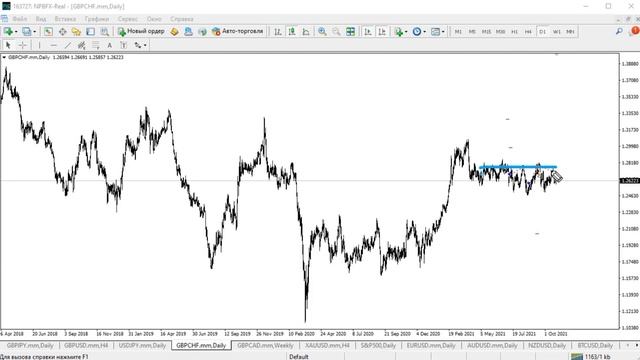Select the text tool A
The width and height of the screenshot is (640, 360).
(109, 45)
